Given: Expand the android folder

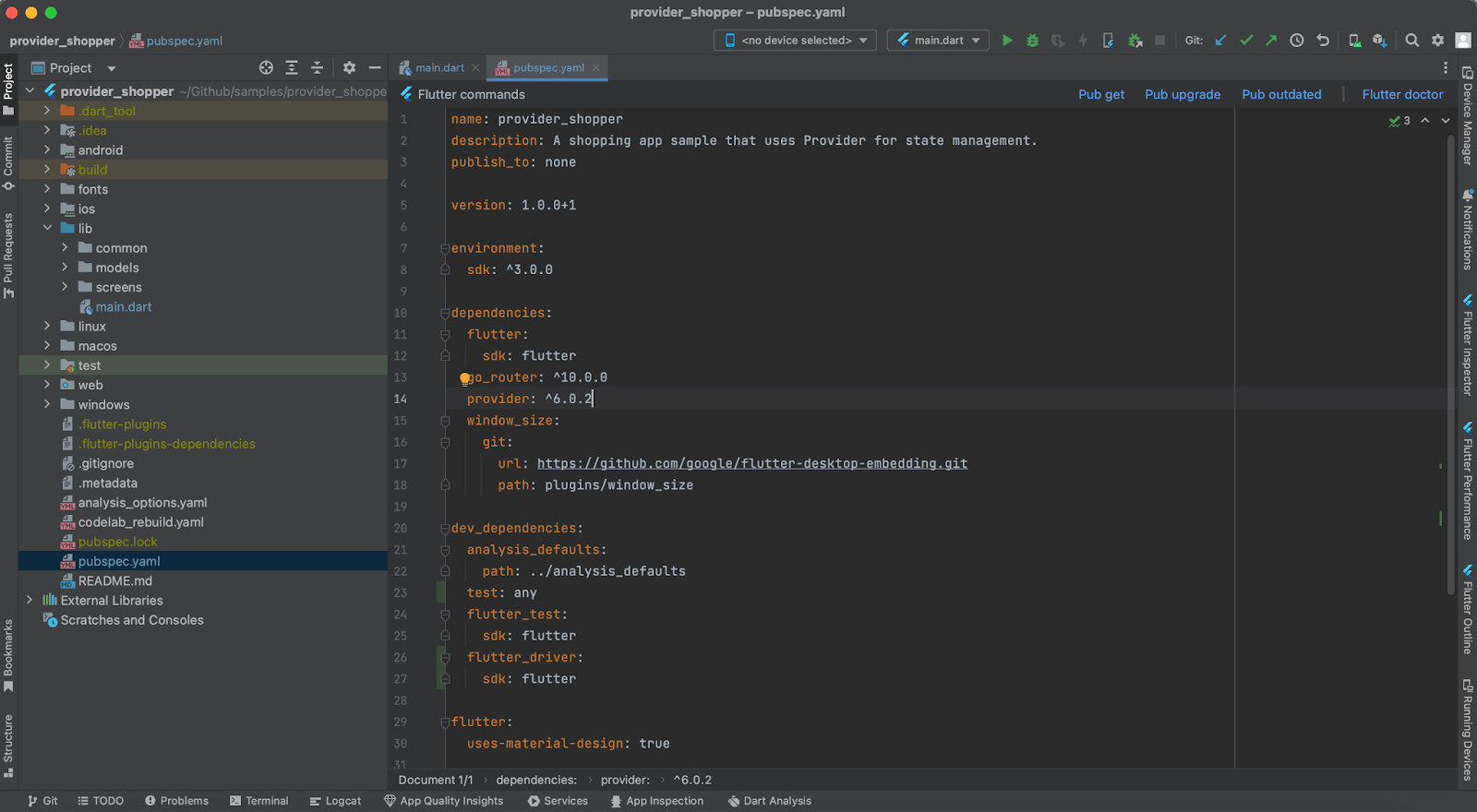Looking at the screenshot, I should click(47, 149).
